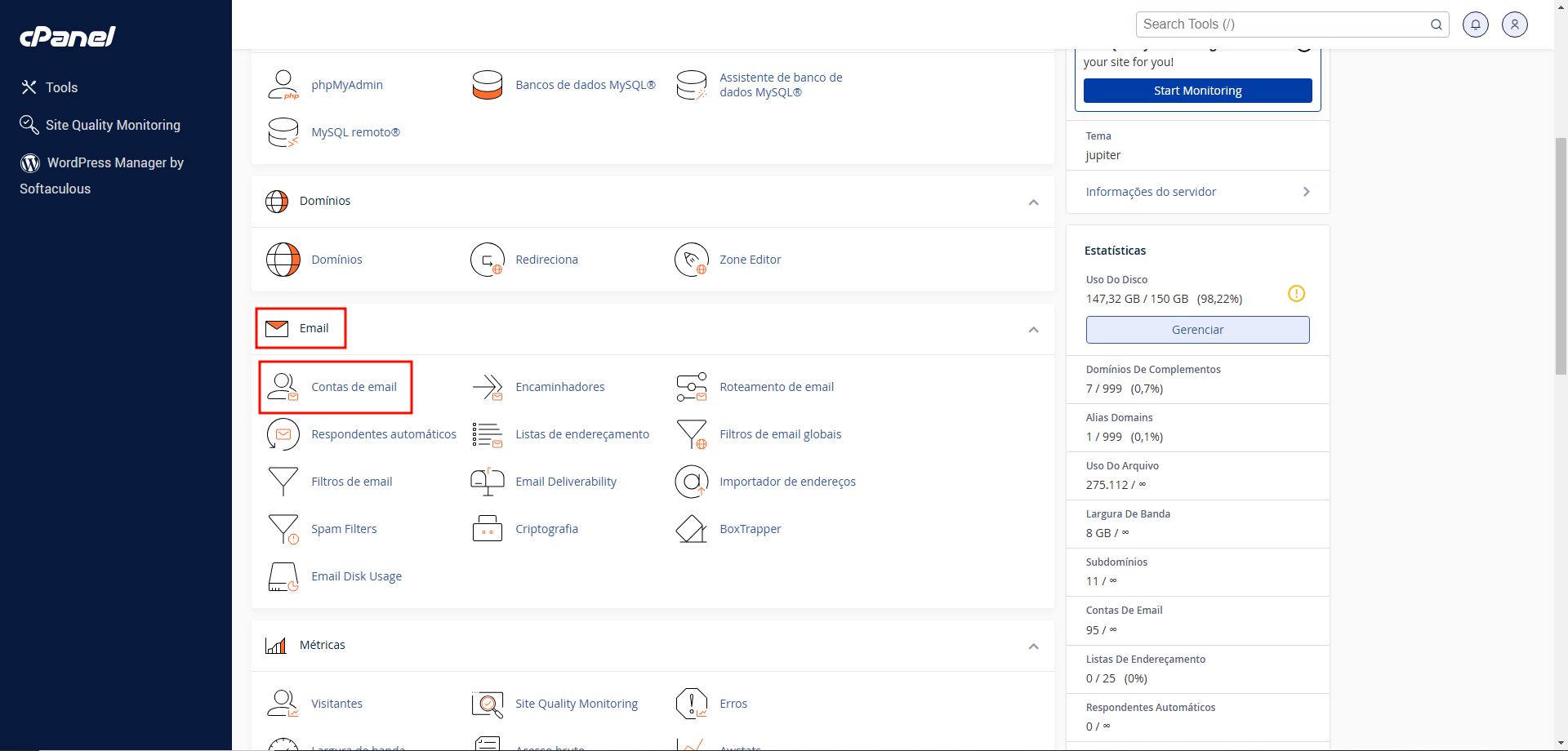The width and height of the screenshot is (1568, 751).
Task: Click the MySQL remoto icon
Action: 283,132
